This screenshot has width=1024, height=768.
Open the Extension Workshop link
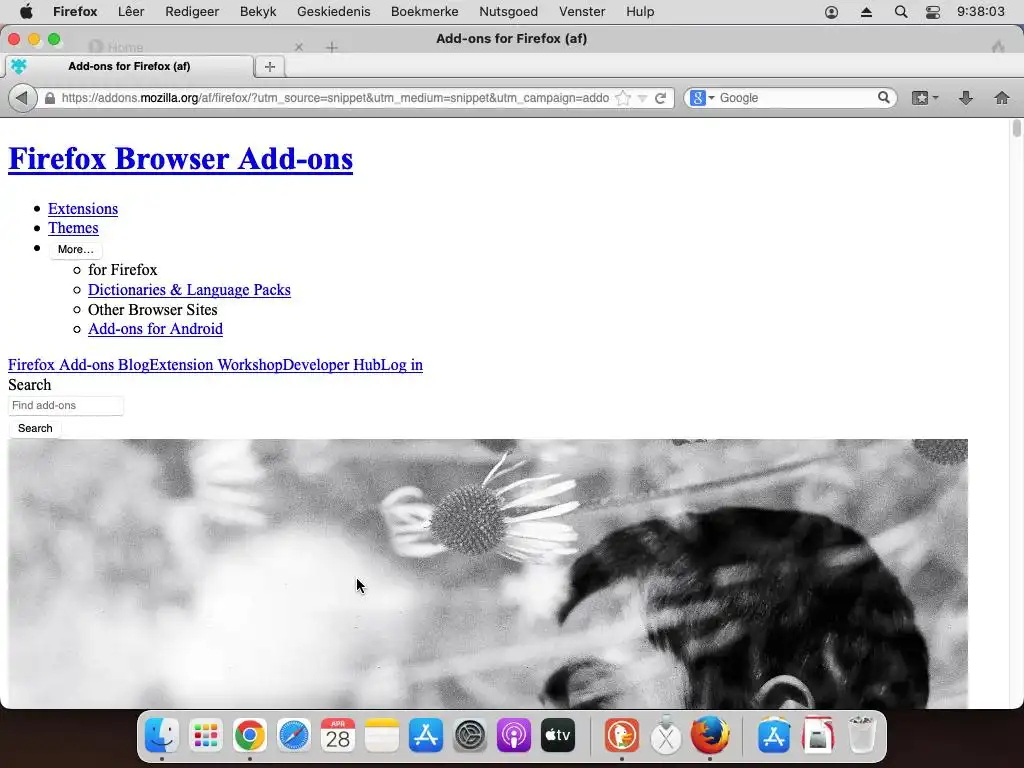(x=216, y=365)
